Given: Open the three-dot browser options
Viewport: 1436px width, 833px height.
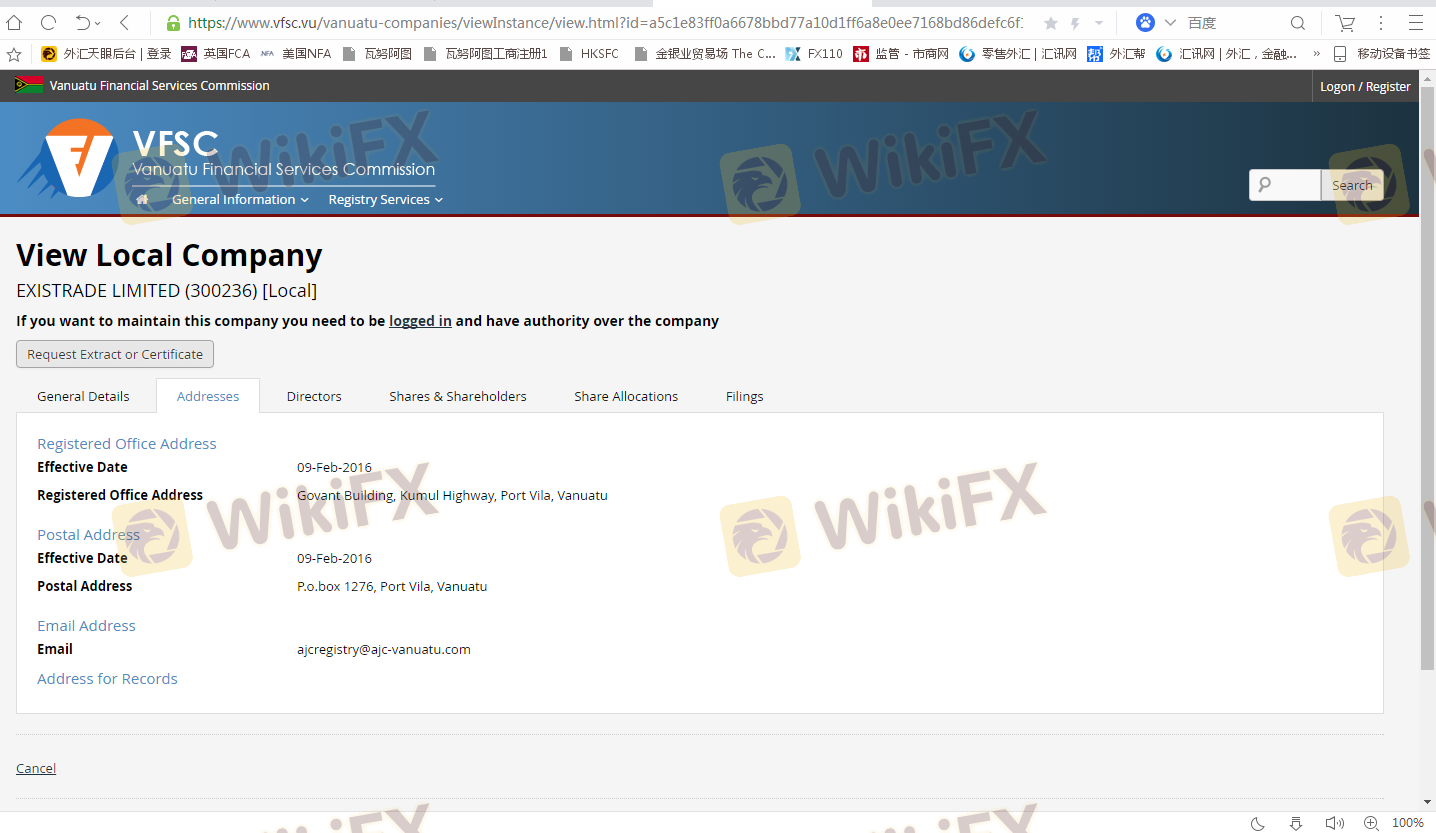Looking at the screenshot, I should click(1382, 23).
